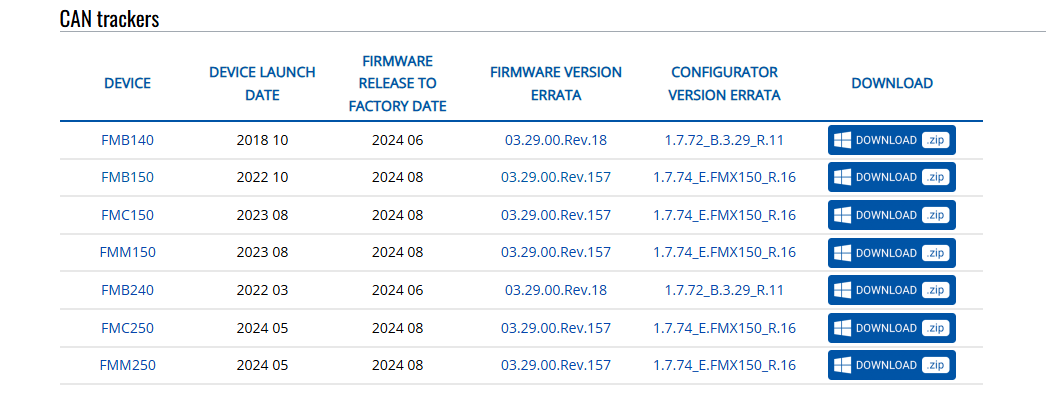Click Windows icon in FMM250 download button
Viewport: 1046px width, 405px height.
[842, 365]
